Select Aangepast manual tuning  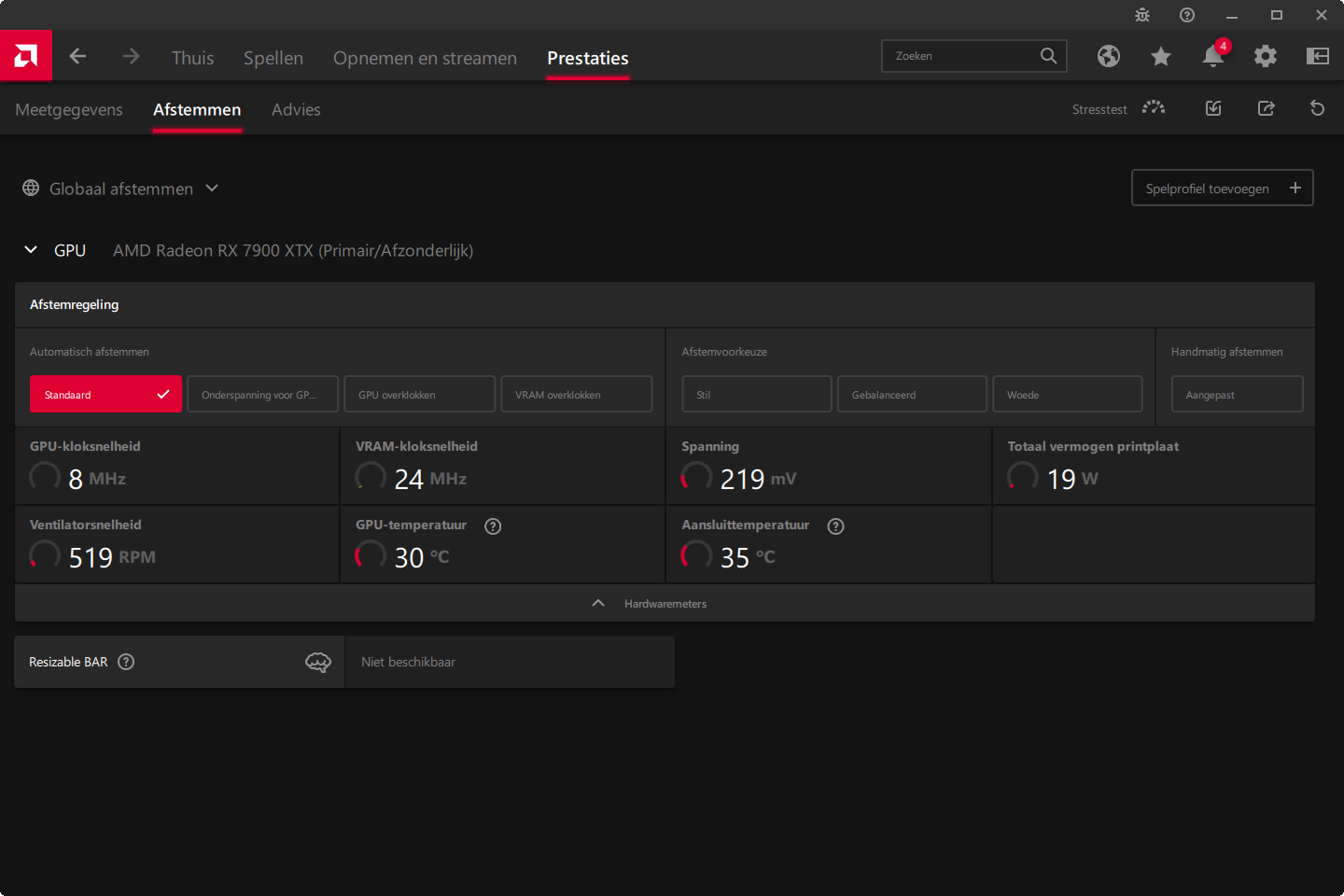click(1238, 394)
